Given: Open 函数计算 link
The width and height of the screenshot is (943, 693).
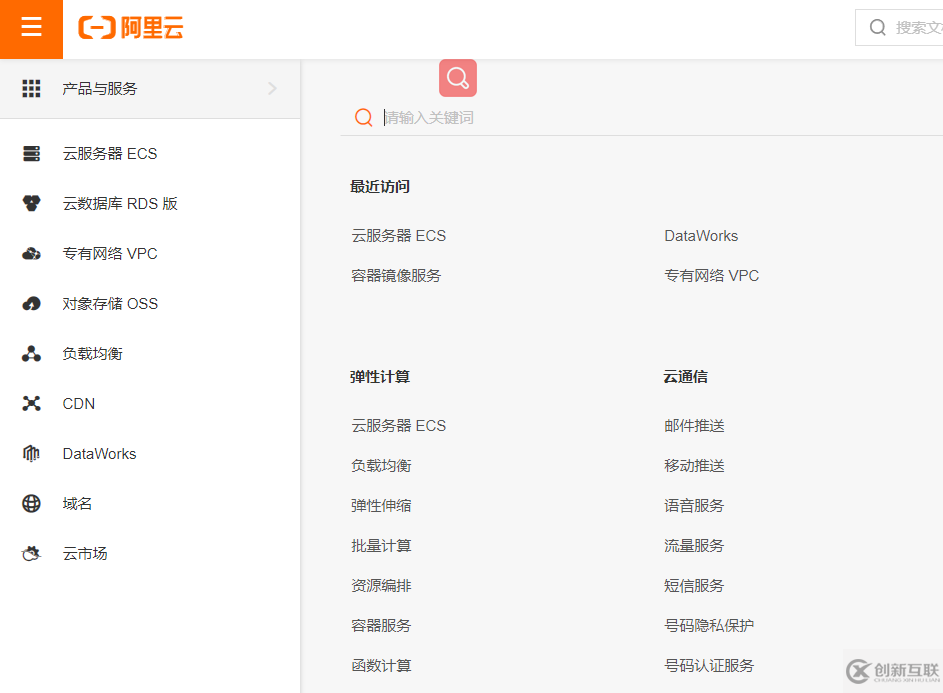Looking at the screenshot, I should tap(381, 665).
